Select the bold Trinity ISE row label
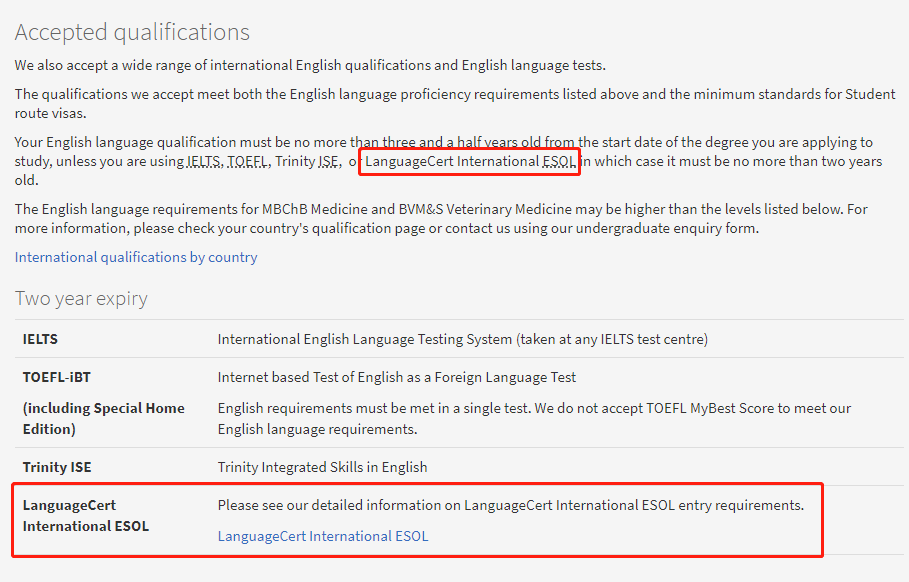Screen dimensions: 909x582 click(57, 467)
